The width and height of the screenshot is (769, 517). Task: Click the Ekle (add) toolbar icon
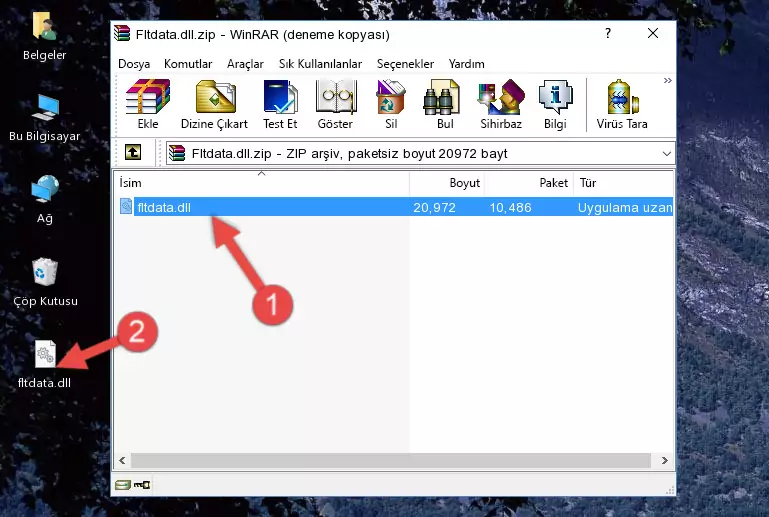[x=148, y=104]
